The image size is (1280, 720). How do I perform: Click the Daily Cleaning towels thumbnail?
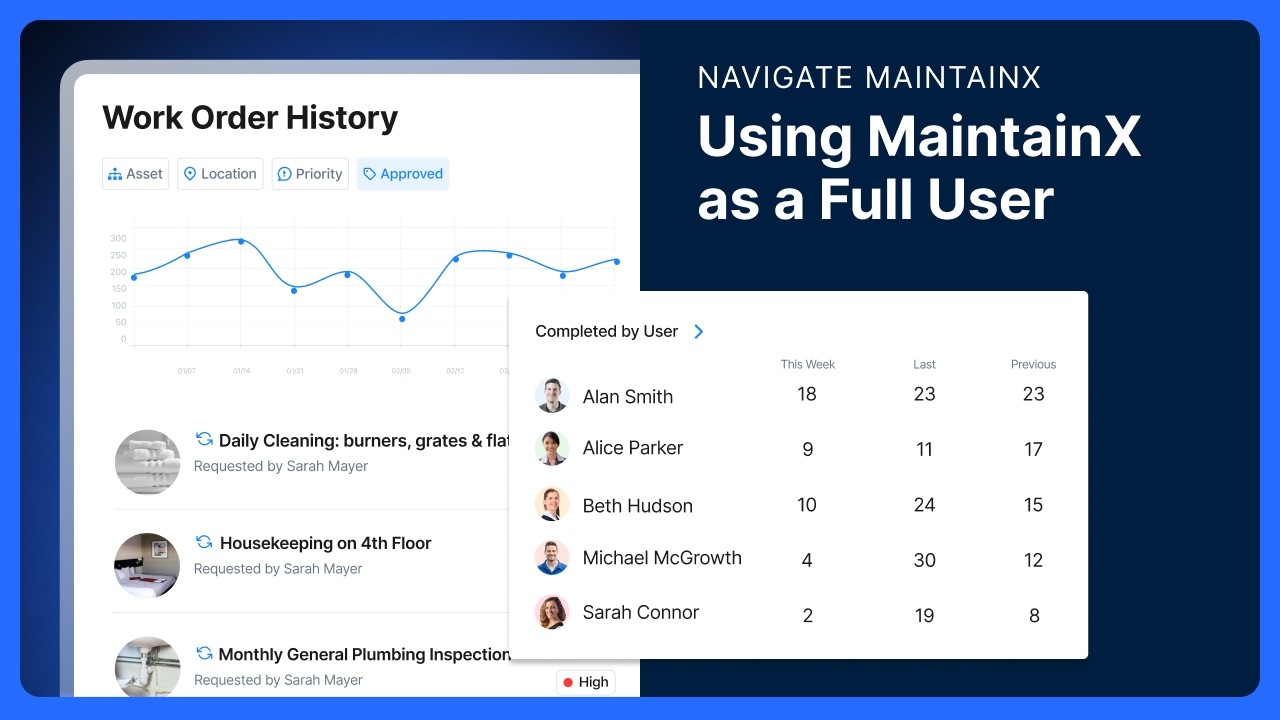click(147, 462)
